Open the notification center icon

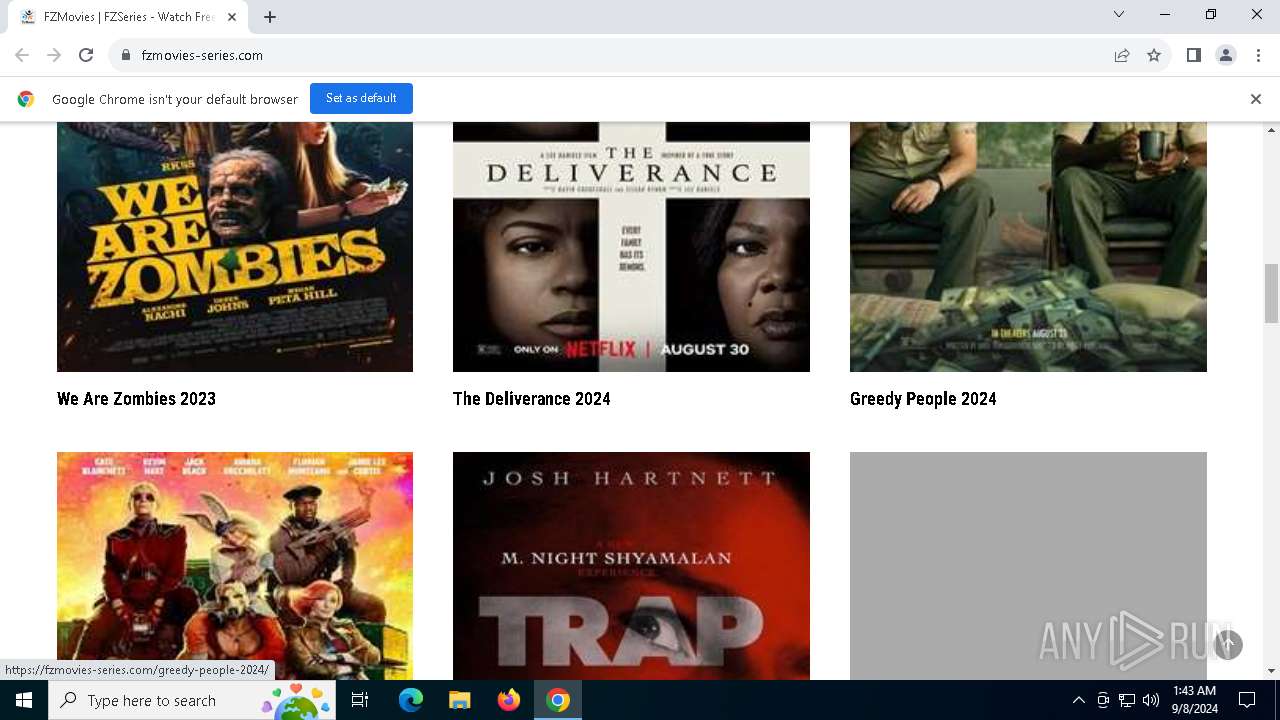[1247, 700]
